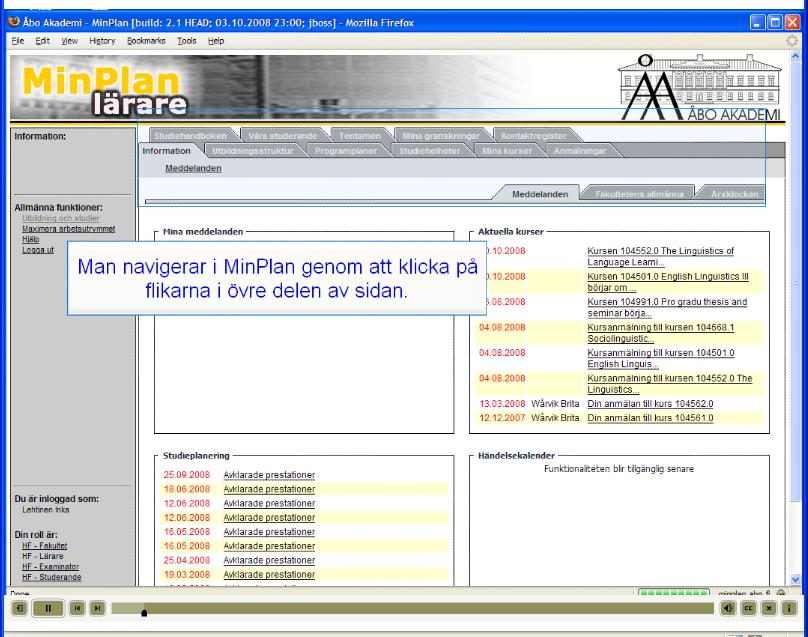Click the Firefox activity throbber icon
Screen dimensions: 808x637
pos(792,41)
